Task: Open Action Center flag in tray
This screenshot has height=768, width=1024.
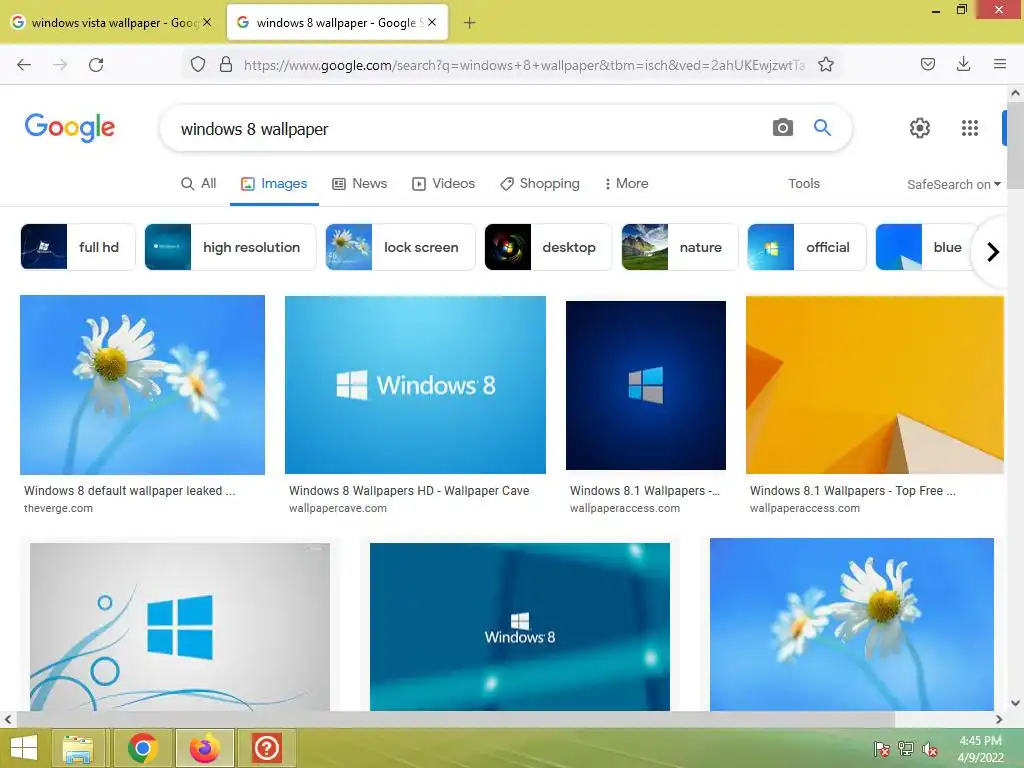Action: pyautogui.click(x=882, y=749)
